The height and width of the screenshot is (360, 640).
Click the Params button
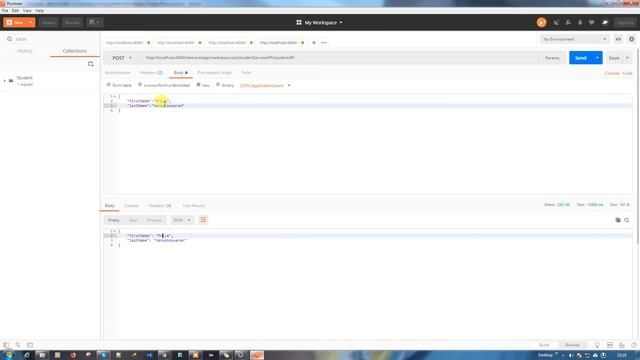(x=552, y=58)
